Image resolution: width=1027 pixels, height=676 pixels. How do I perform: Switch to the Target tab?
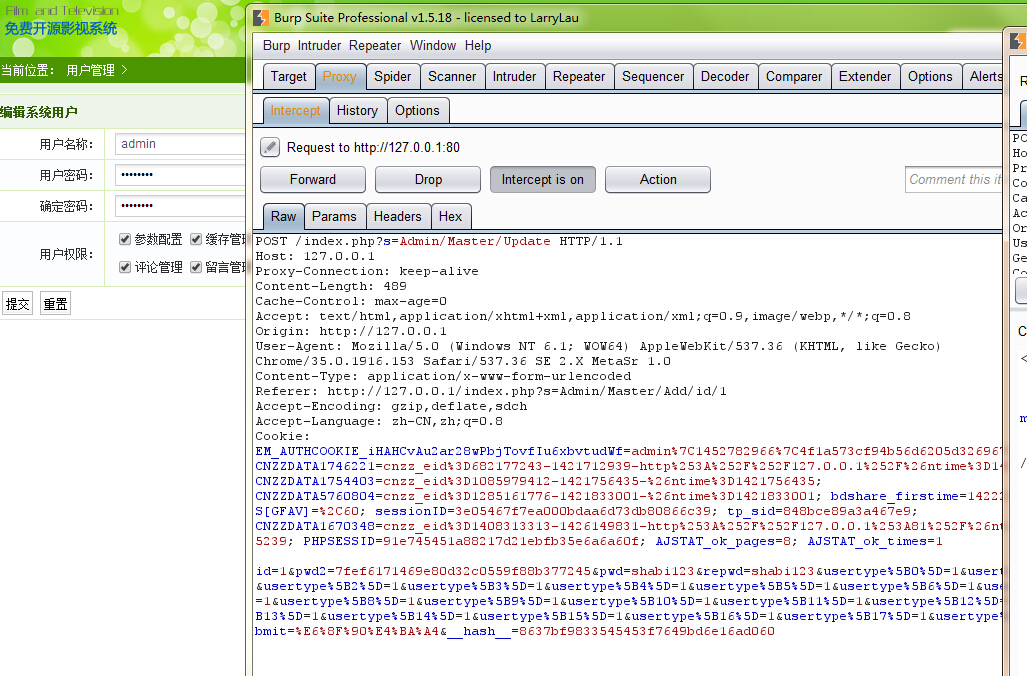(x=288, y=77)
